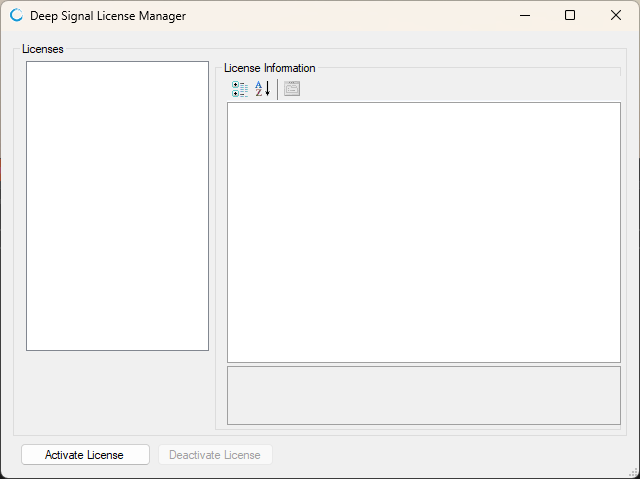Maximize the License Manager window
Image resolution: width=640 pixels, height=479 pixels.
570,16
